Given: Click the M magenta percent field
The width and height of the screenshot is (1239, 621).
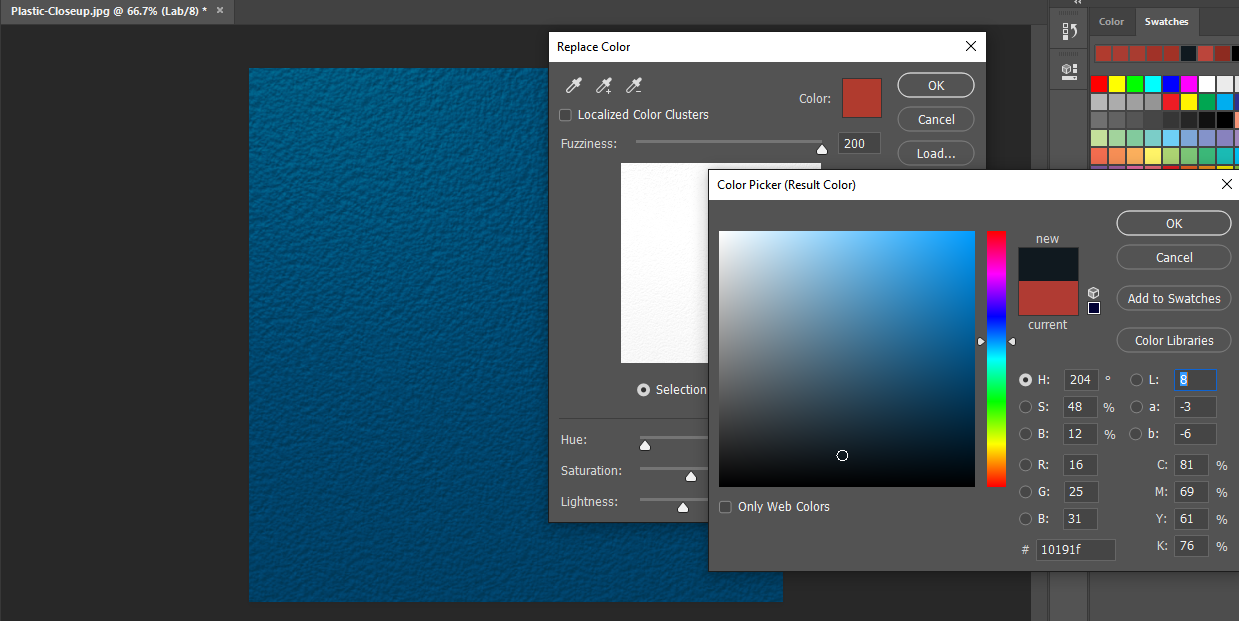Looking at the screenshot, I should (1192, 492).
